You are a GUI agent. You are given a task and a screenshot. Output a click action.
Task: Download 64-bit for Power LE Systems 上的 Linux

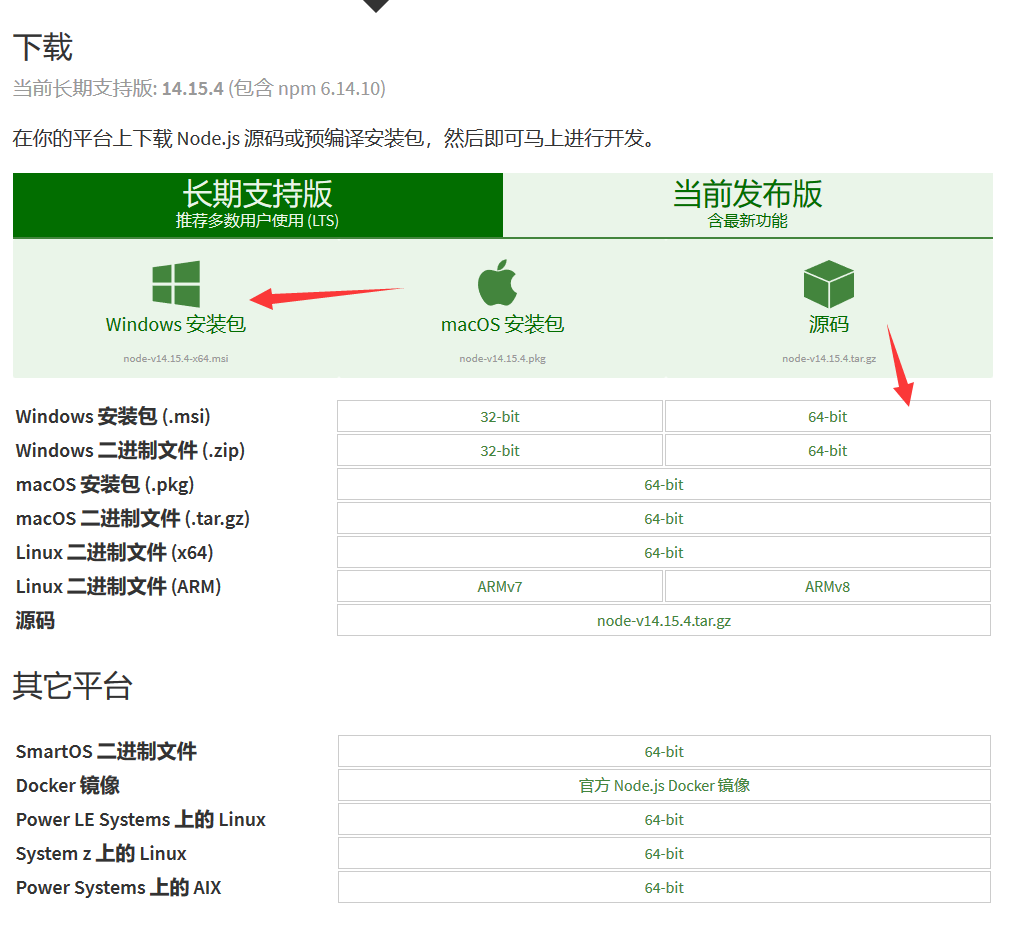point(664,820)
